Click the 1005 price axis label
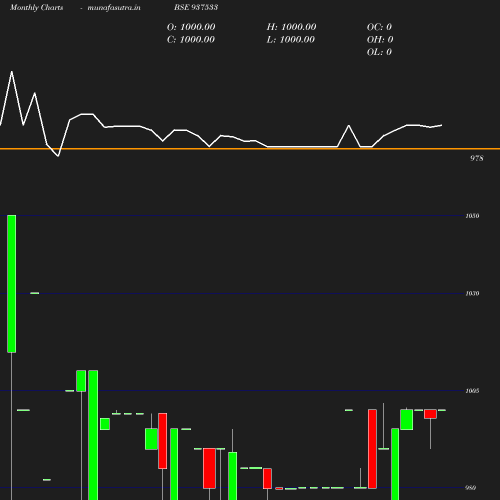 tap(472, 391)
